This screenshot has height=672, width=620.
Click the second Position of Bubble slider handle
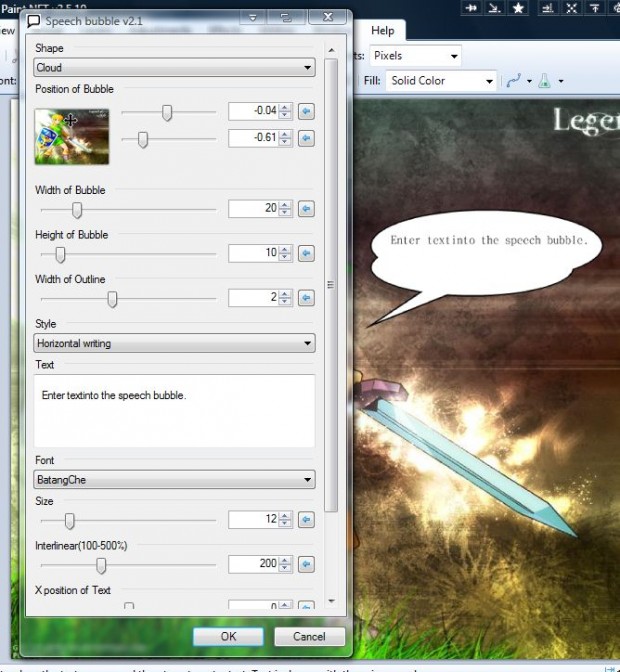pyautogui.click(x=143, y=140)
